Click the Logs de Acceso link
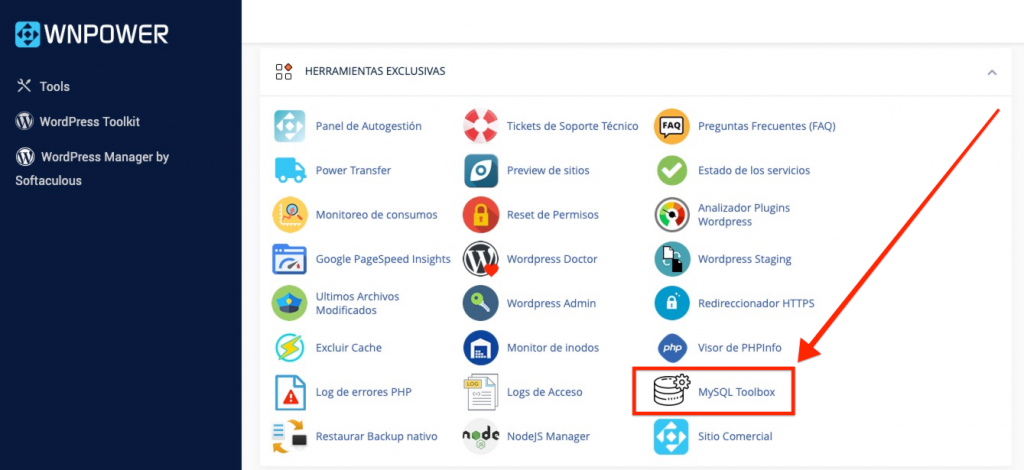 coord(545,392)
